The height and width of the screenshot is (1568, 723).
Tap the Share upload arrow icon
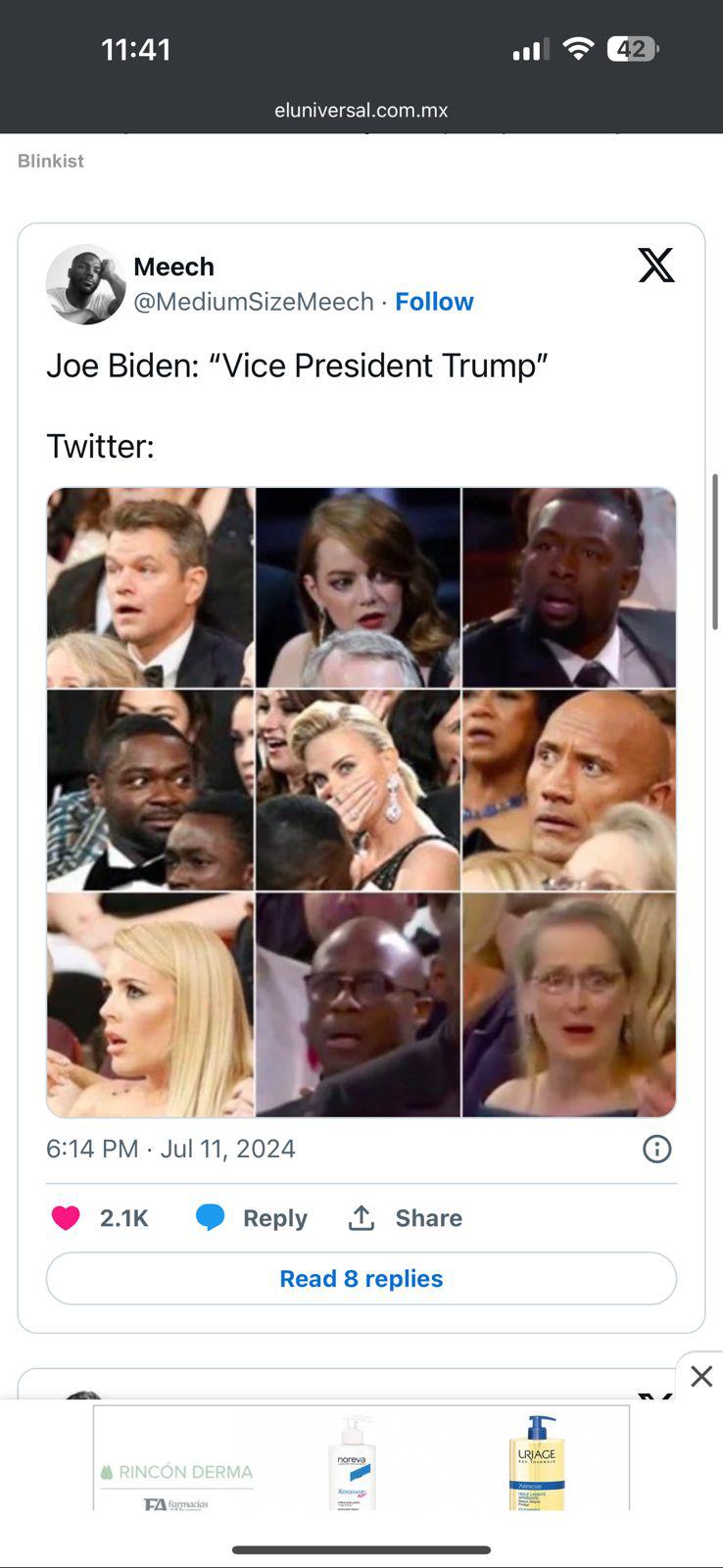(360, 1217)
